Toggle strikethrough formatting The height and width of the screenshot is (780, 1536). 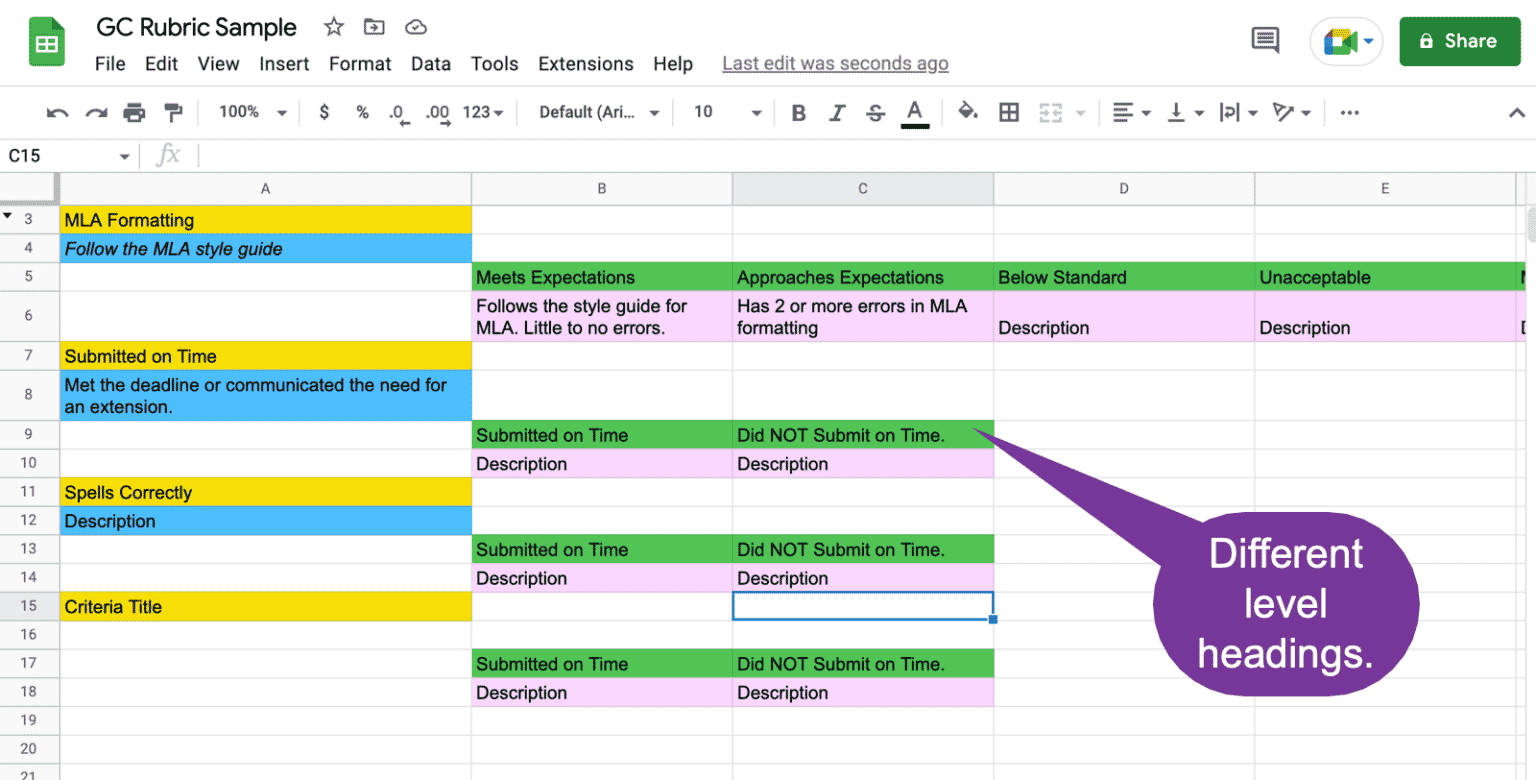[875, 112]
